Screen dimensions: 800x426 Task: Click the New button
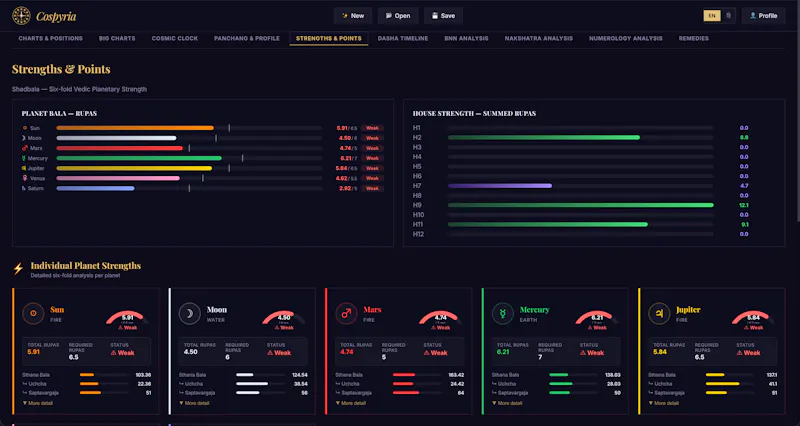(353, 16)
